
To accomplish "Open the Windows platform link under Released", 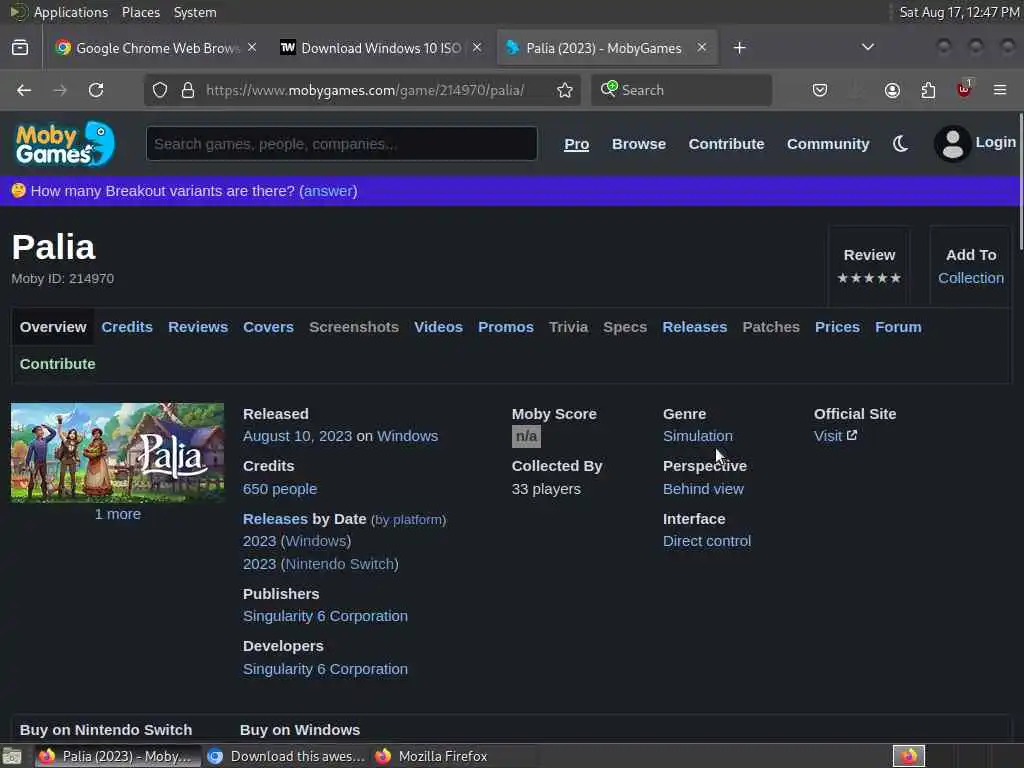I will pos(408,436).
